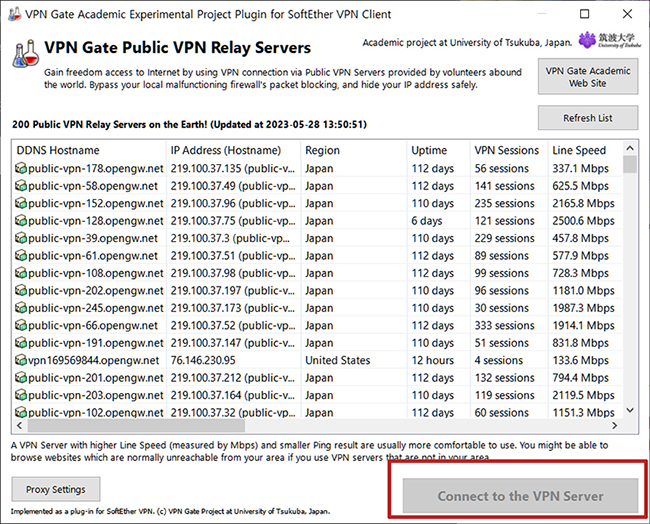The height and width of the screenshot is (524, 650).
Task: Click Connect to the VPN Server button
Action: [x=520, y=496]
